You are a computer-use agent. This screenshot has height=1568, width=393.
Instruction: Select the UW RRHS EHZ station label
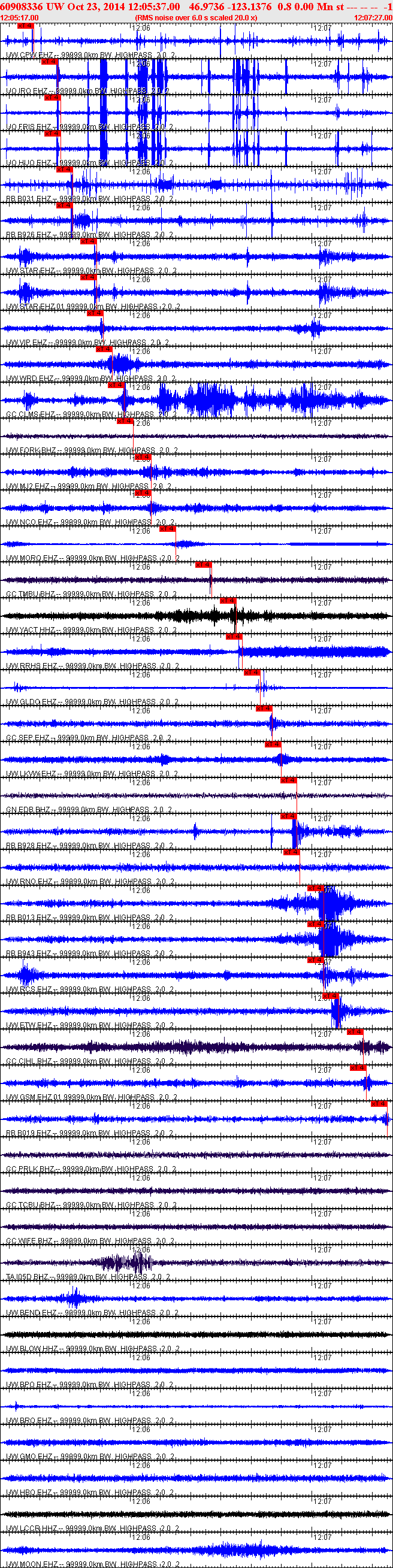(92, 666)
